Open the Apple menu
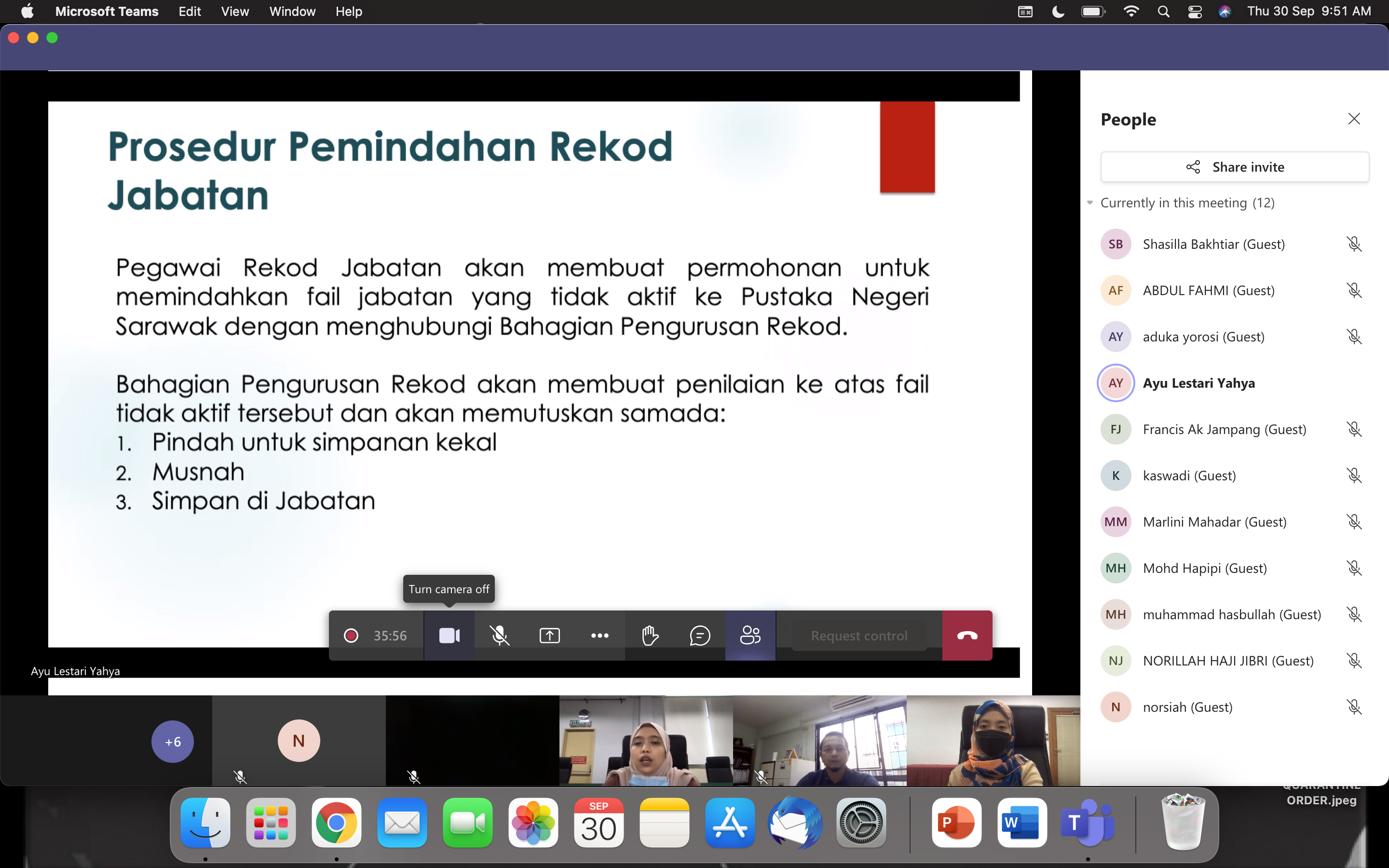This screenshot has width=1389, height=868. 27,12
